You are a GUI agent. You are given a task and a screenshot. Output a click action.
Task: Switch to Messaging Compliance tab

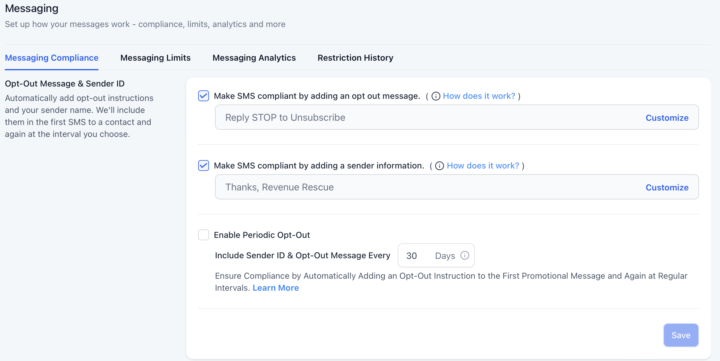tap(51, 58)
